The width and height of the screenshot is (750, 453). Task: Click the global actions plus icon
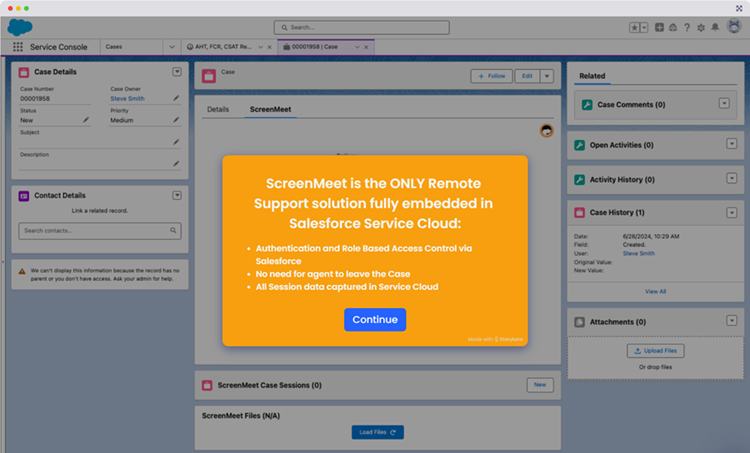(659, 27)
